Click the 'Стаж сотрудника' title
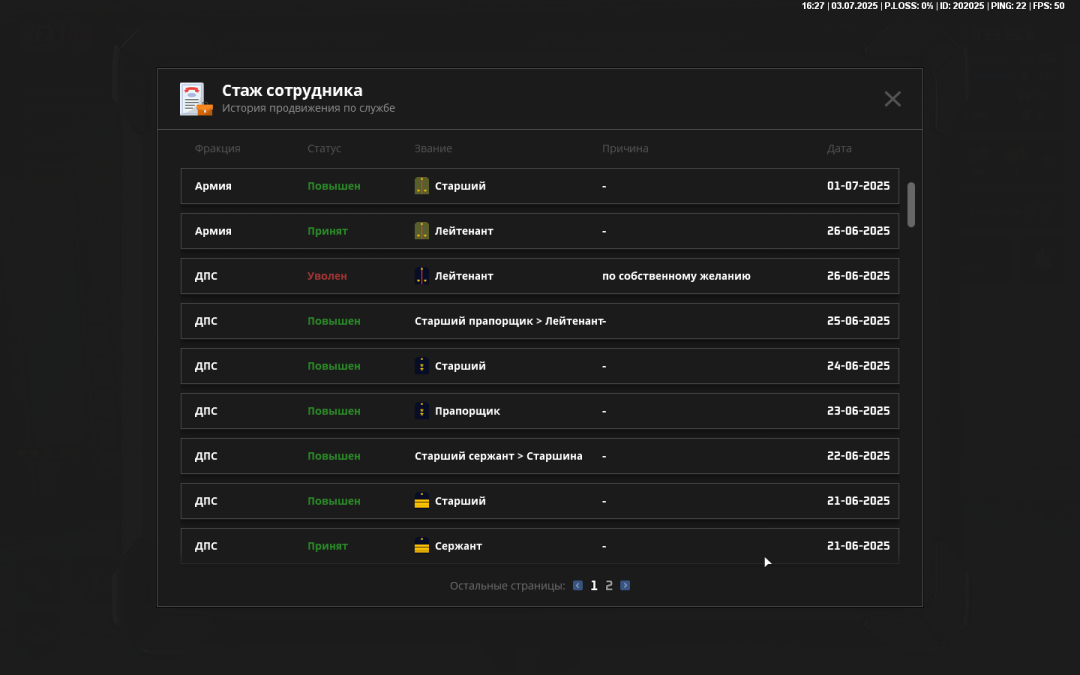The height and width of the screenshot is (675, 1080). click(x=292, y=90)
